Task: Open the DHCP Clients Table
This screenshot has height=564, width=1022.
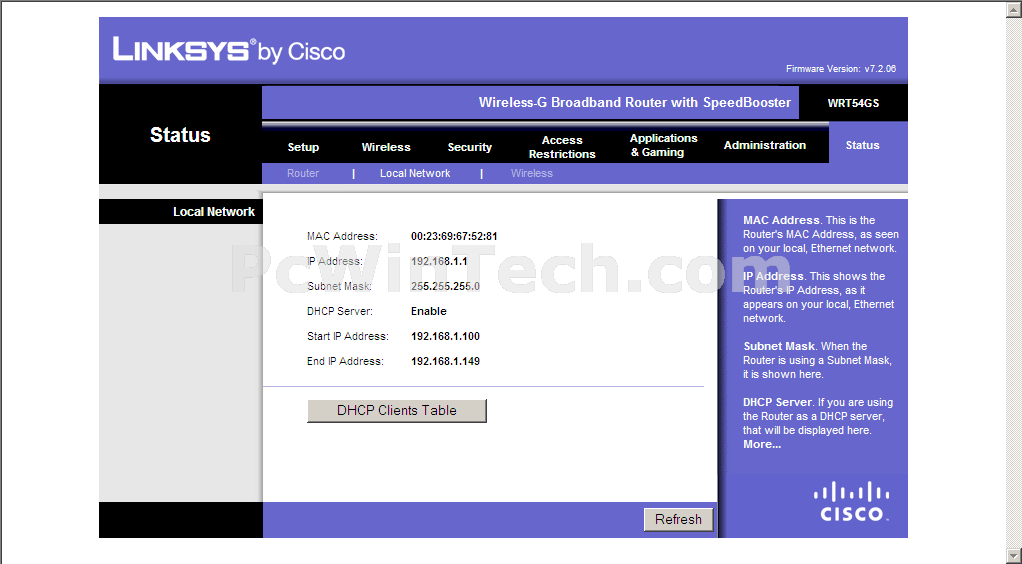Action: click(x=397, y=411)
